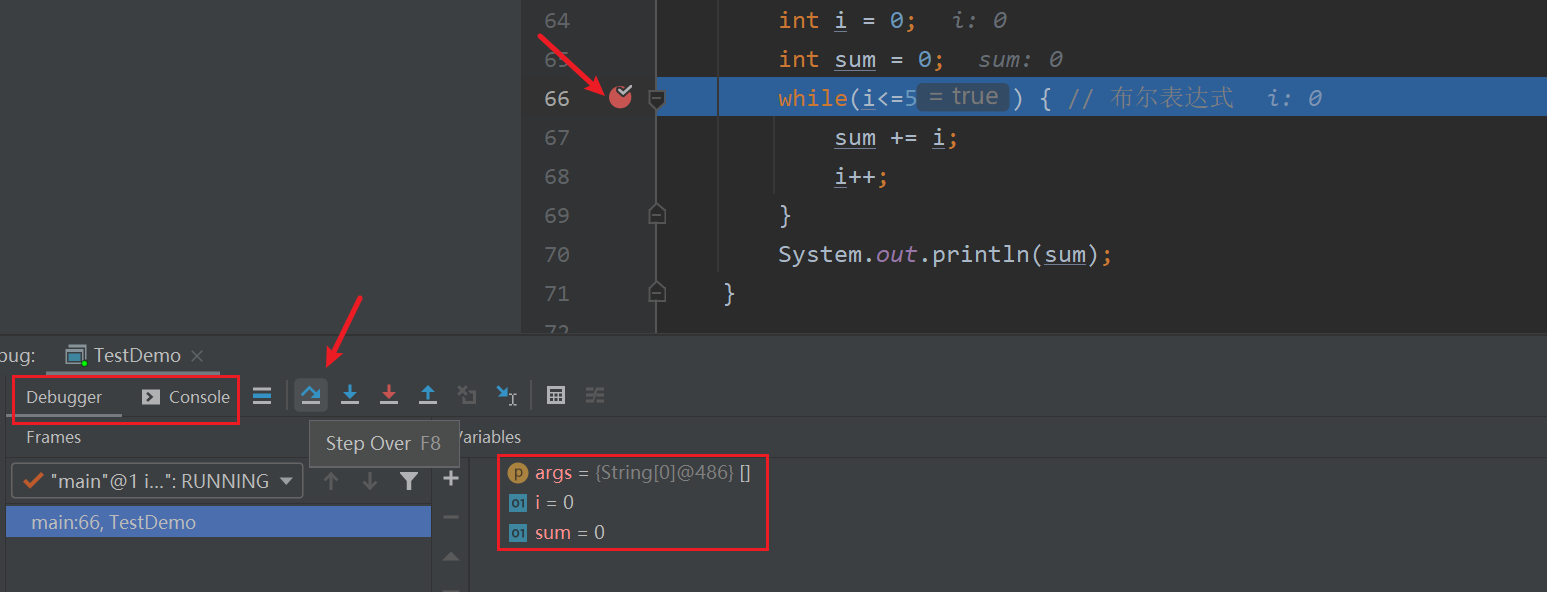This screenshot has height=592, width=1547.
Task: Toggle the breakpoint on line 66
Action: tap(621, 97)
